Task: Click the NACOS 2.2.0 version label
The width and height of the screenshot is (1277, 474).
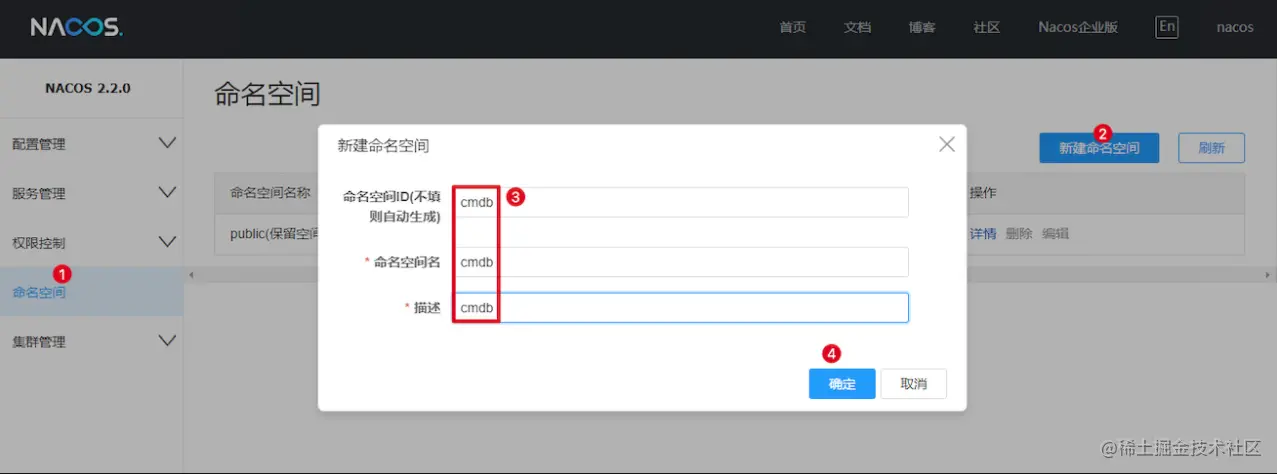Action: coord(88,88)
